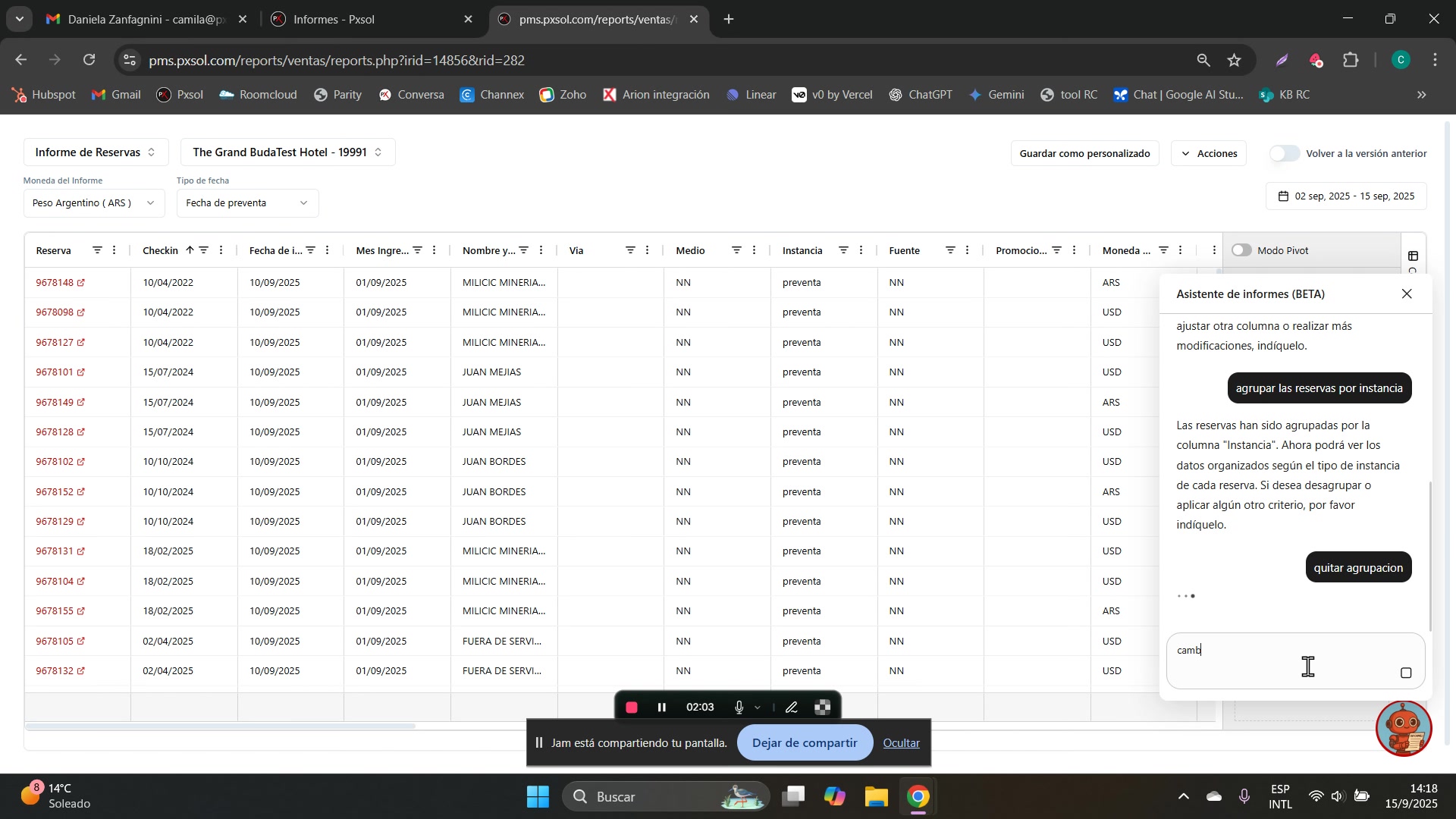Expand the Informe de Reservas selector
The width and height of the screenshot is (1456, 819).
(x=95, y=152)
